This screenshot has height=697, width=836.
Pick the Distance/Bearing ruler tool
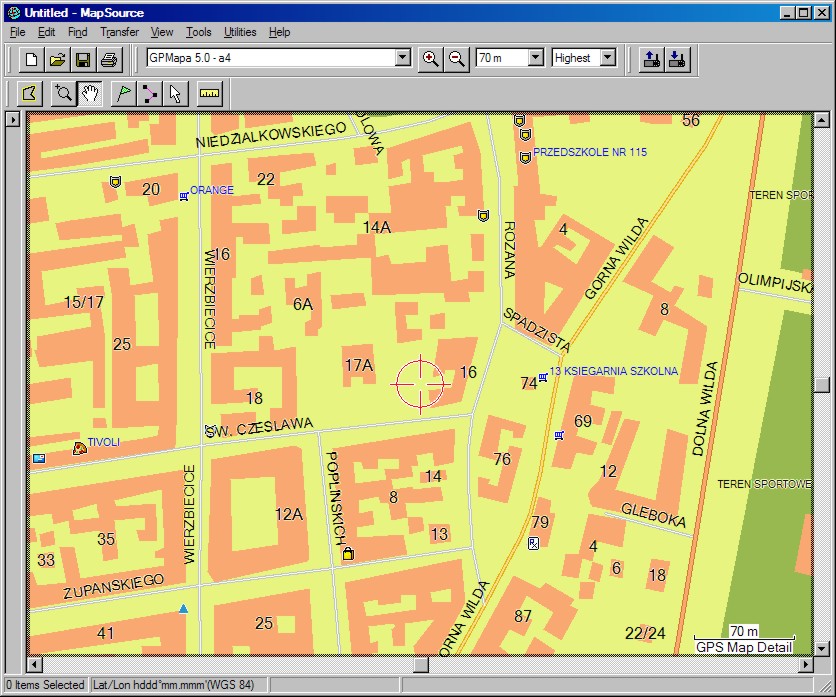coord(209,94)
